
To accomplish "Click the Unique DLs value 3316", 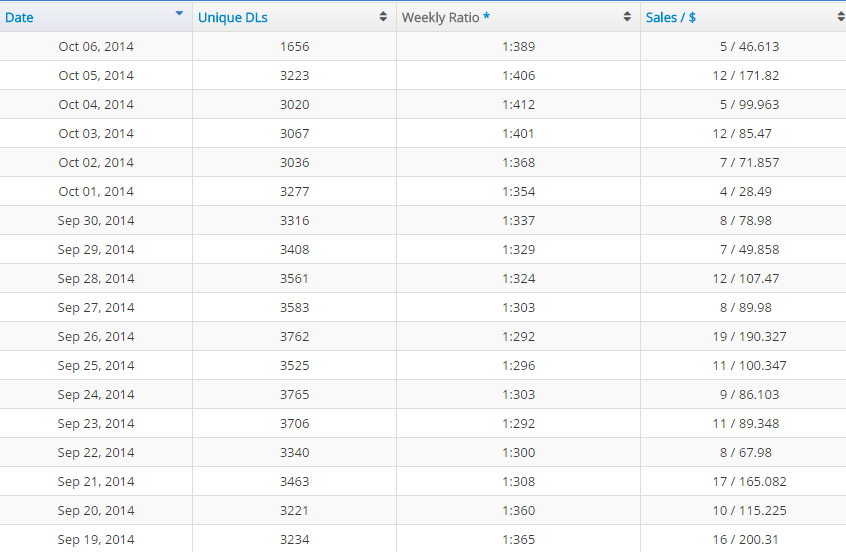I will 295,221.
